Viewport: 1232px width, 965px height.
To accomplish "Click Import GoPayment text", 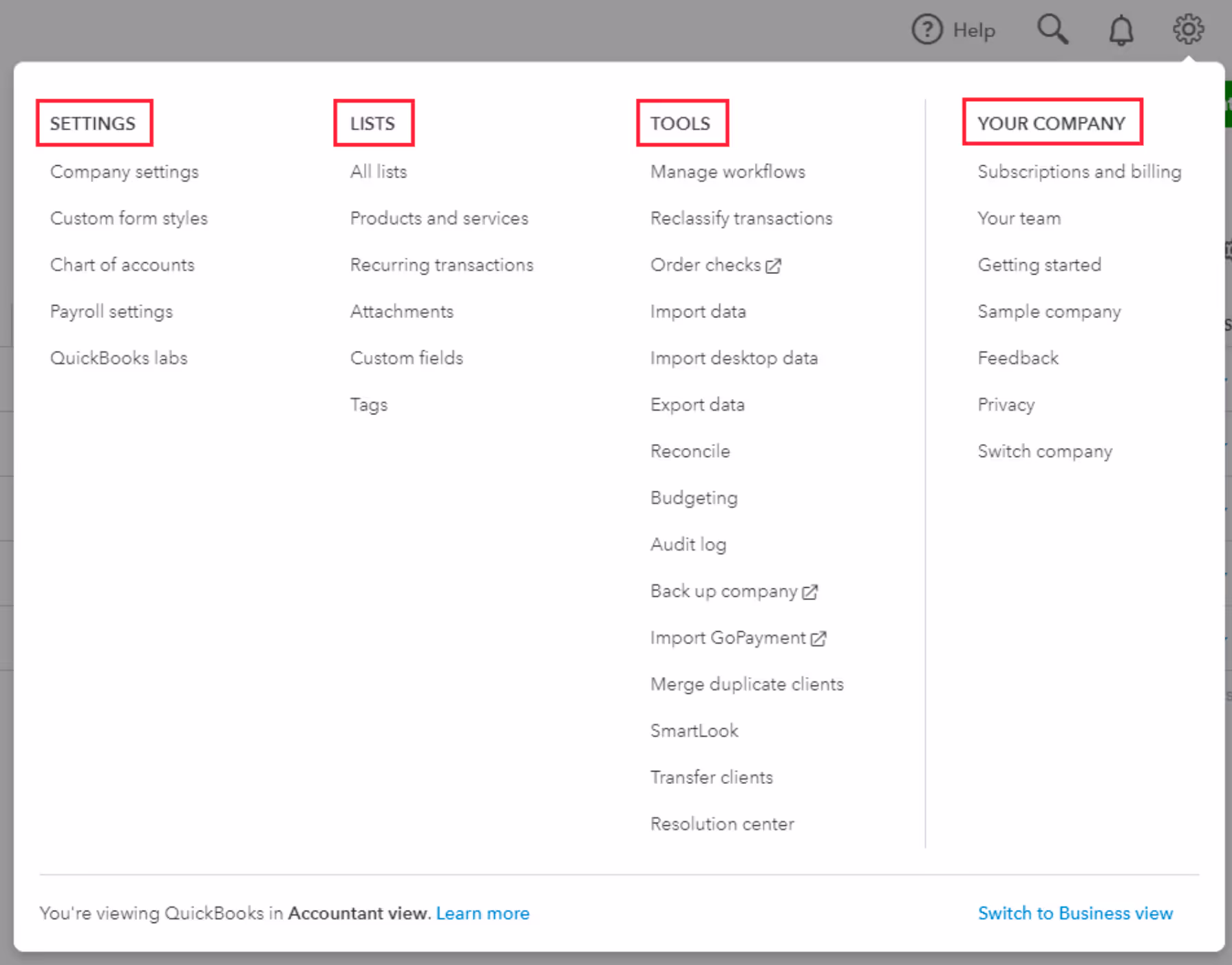I will pos(728,638).
